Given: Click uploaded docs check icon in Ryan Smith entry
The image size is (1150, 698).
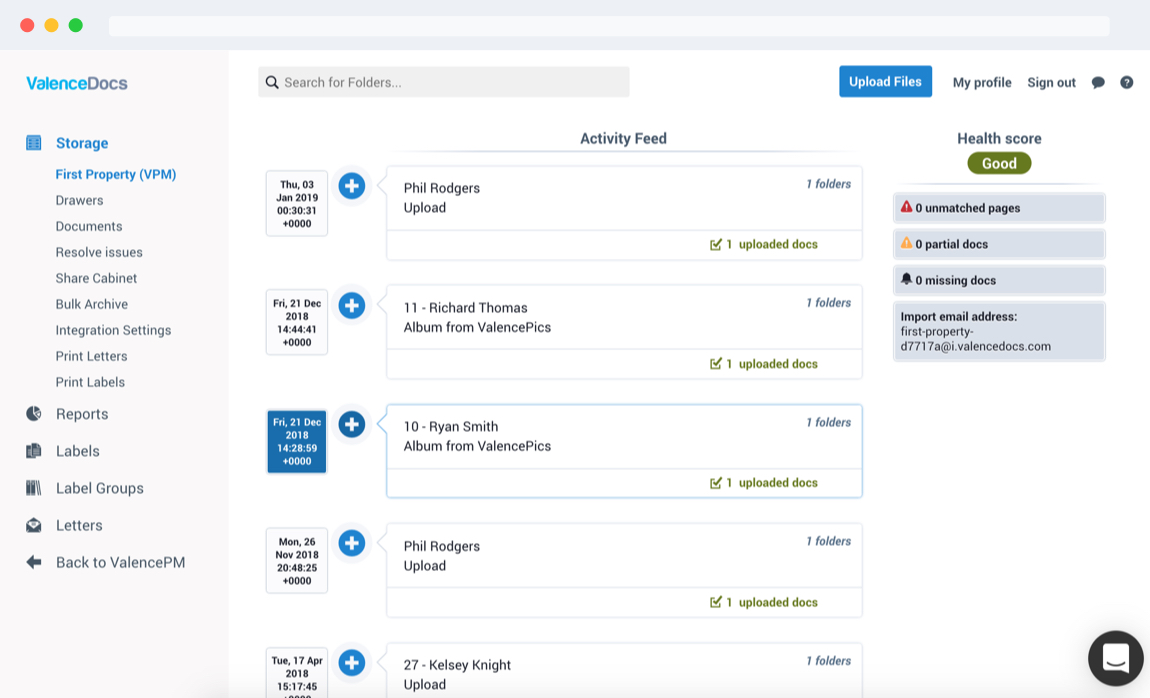Looking at the screenshot, I should click(x=716, y=482).
